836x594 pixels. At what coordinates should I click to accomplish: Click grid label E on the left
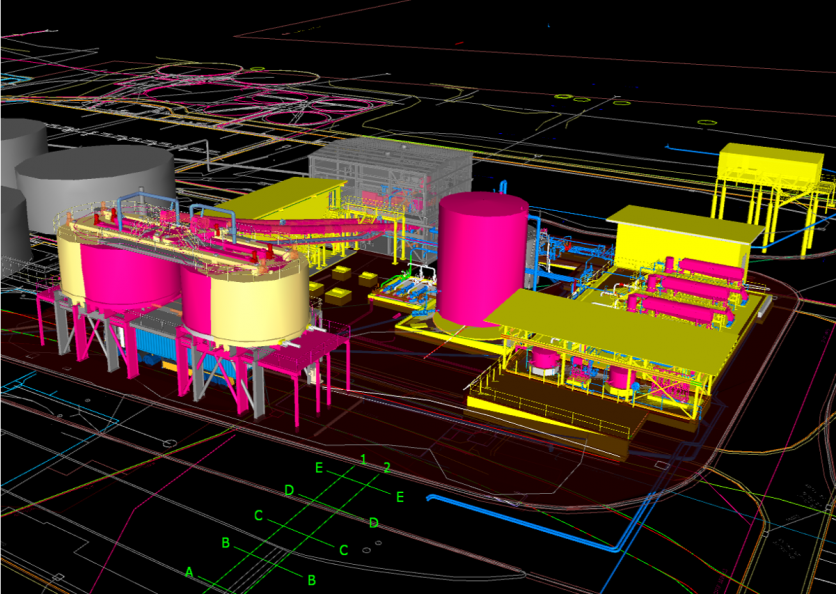click(318, 466)
